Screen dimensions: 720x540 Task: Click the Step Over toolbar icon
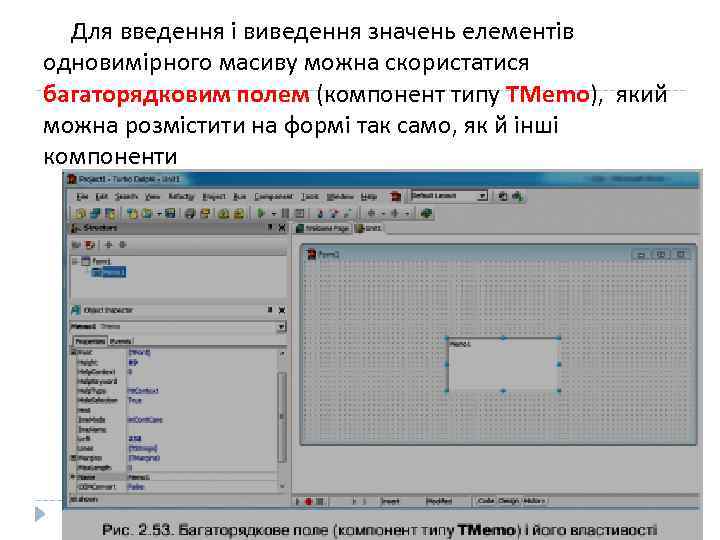point(334,214)
